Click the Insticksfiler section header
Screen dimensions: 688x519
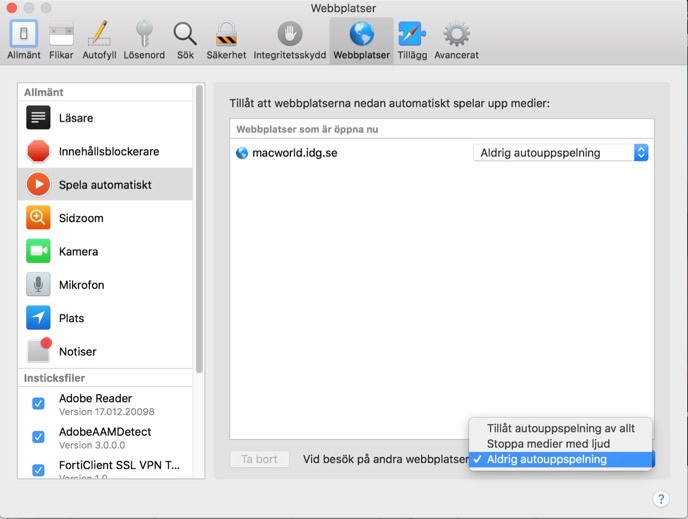click(54, 378)
